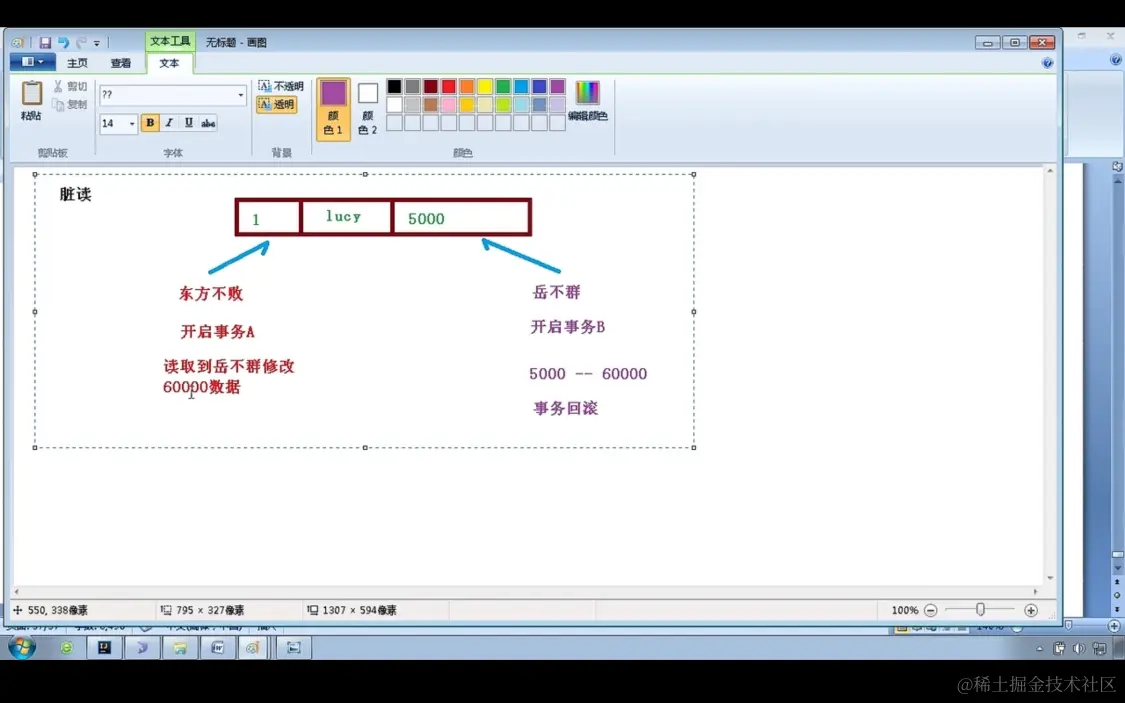
Task: Pick the bright red color swatch
Action: point(448,86)
